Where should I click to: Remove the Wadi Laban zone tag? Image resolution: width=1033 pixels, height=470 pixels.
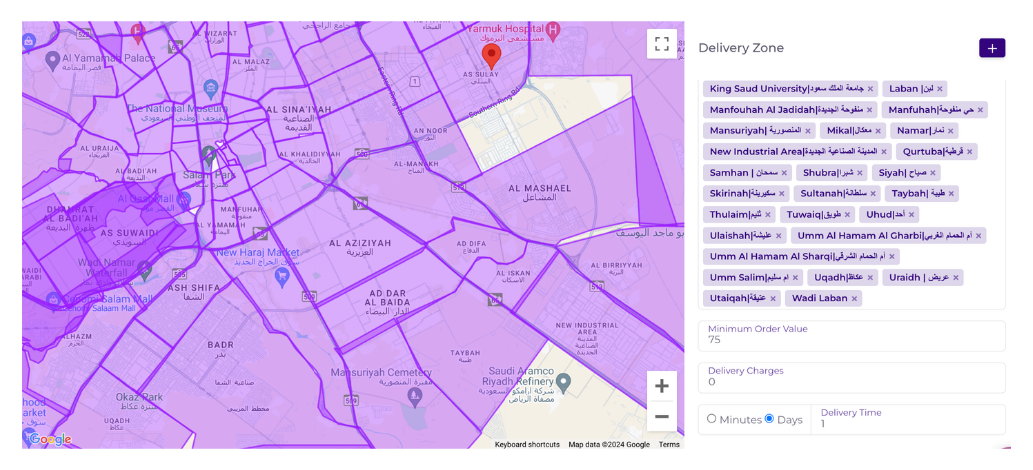click(854, 298)
